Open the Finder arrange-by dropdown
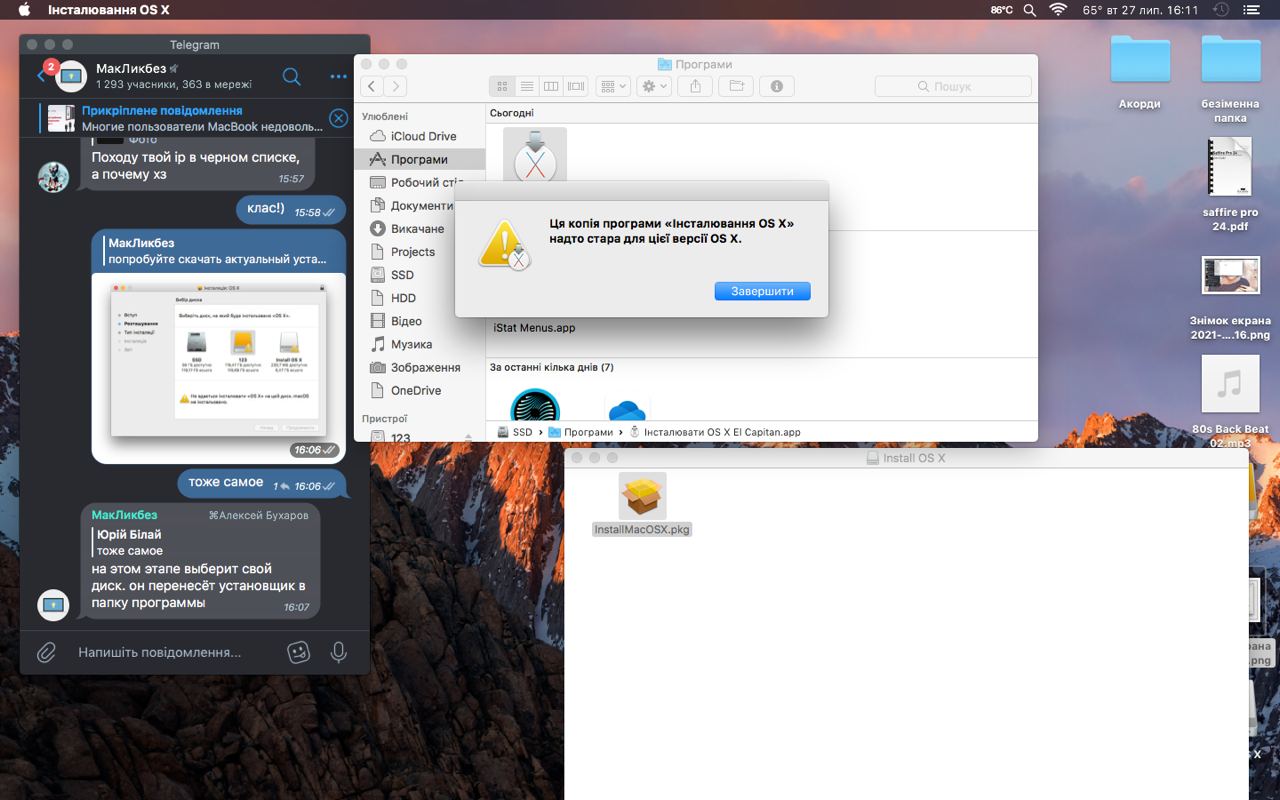The image size is (1280, 800). pyautogui.click(x=613, y=86)
